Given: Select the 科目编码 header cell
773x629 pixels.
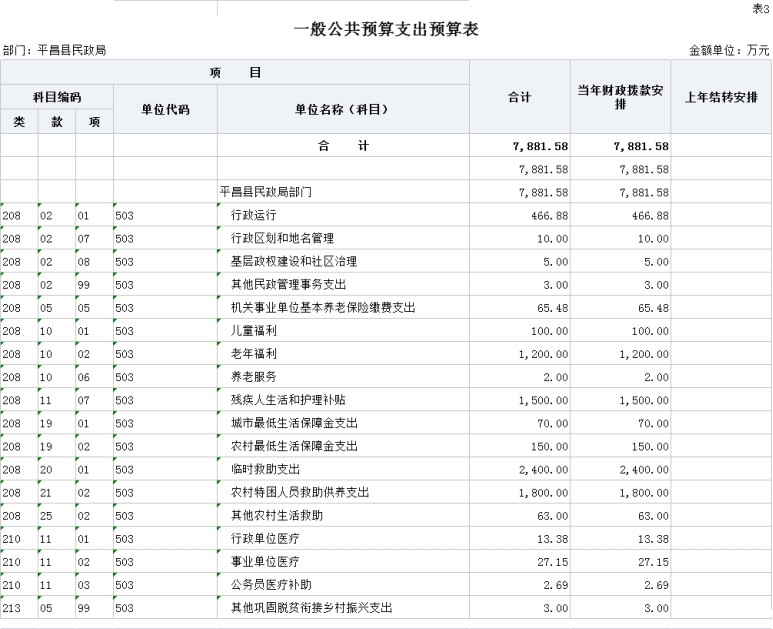Looking at the screenshot, I should [57, 97].
